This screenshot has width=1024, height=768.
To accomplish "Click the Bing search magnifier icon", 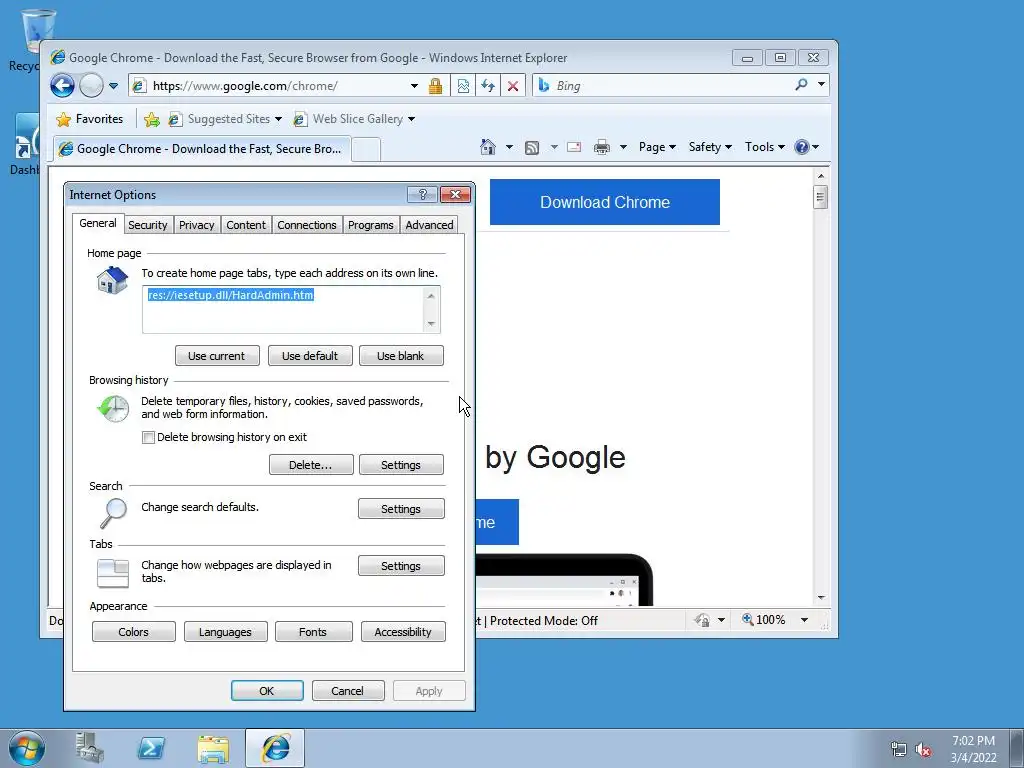I will (801, 85).
